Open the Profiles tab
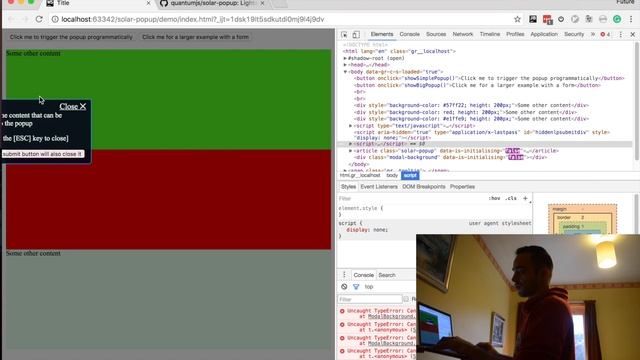This screenshot has height=360, width=640. tap(515, 34)
